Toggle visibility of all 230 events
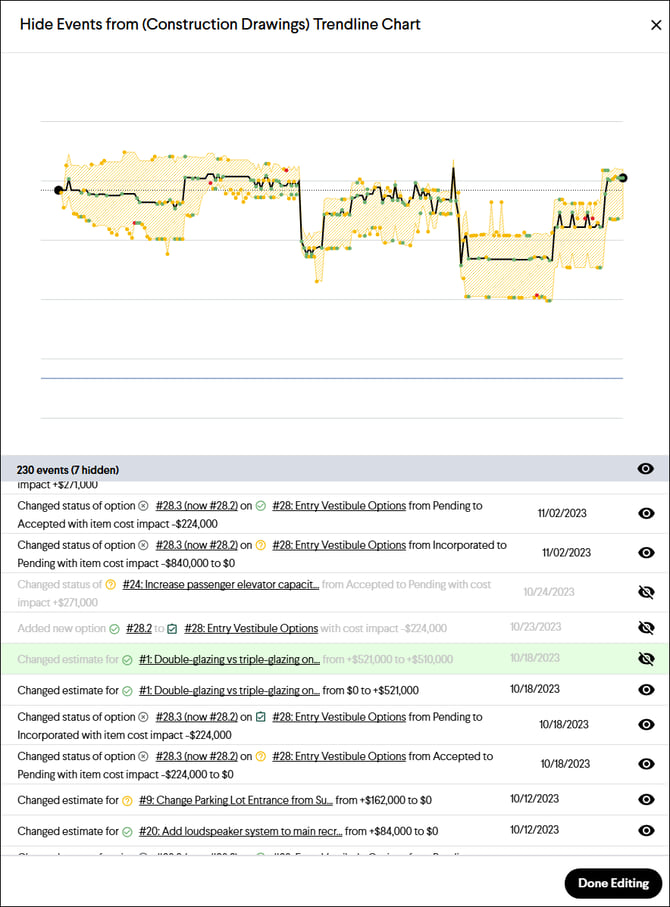Viewport: 670px width, 907px height. coord(646,469)
